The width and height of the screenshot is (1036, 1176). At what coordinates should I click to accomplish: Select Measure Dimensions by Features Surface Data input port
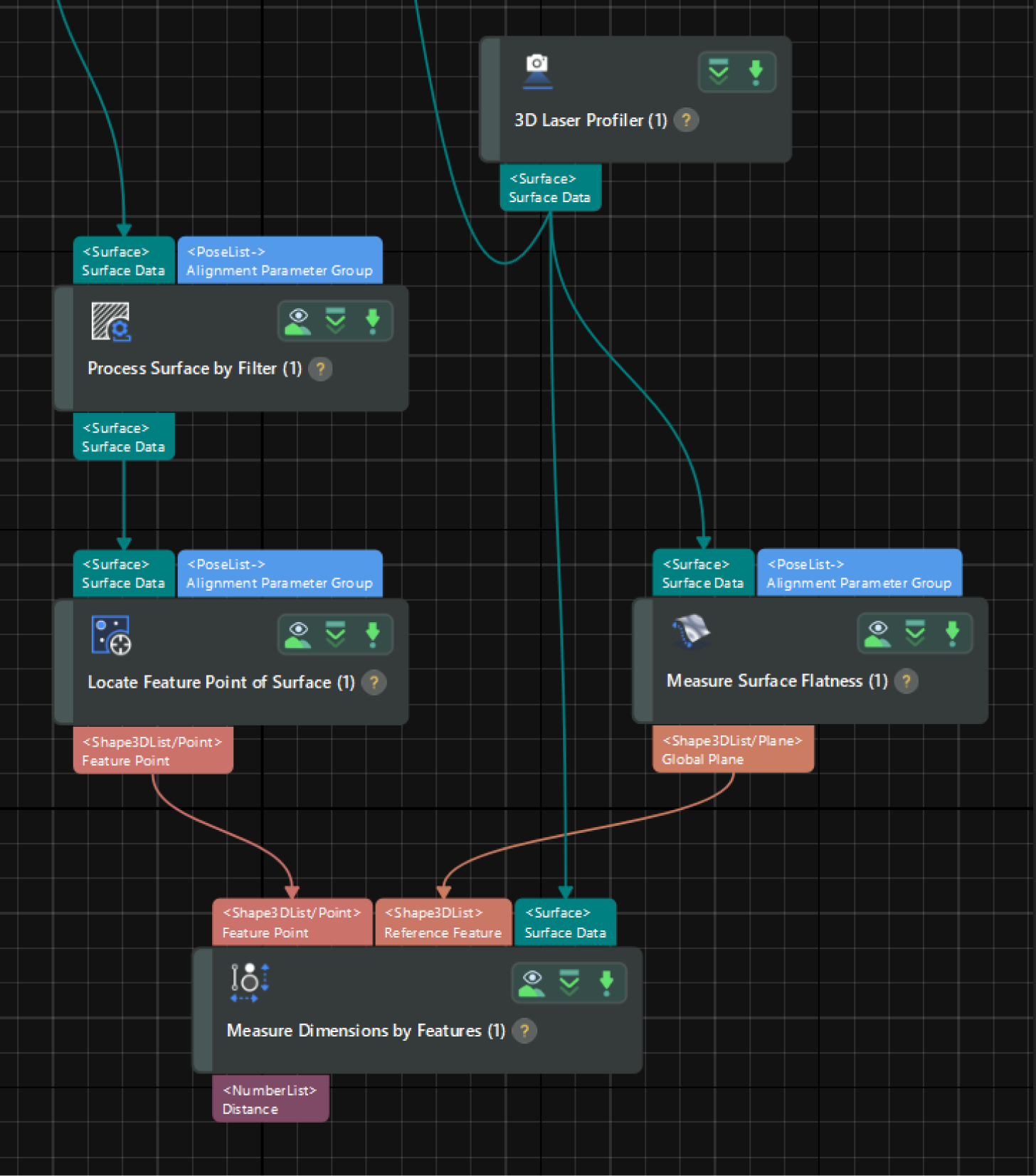tap(565, 923)
